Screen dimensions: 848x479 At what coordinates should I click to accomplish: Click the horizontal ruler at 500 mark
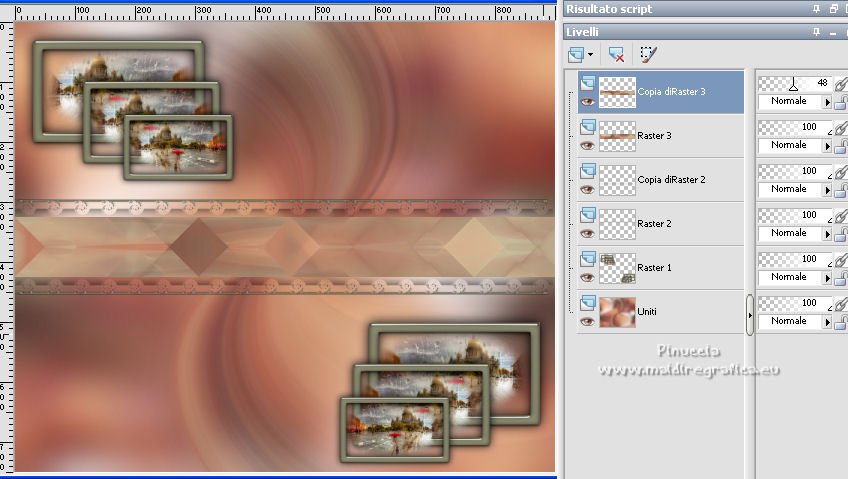(x=323, y=10)
